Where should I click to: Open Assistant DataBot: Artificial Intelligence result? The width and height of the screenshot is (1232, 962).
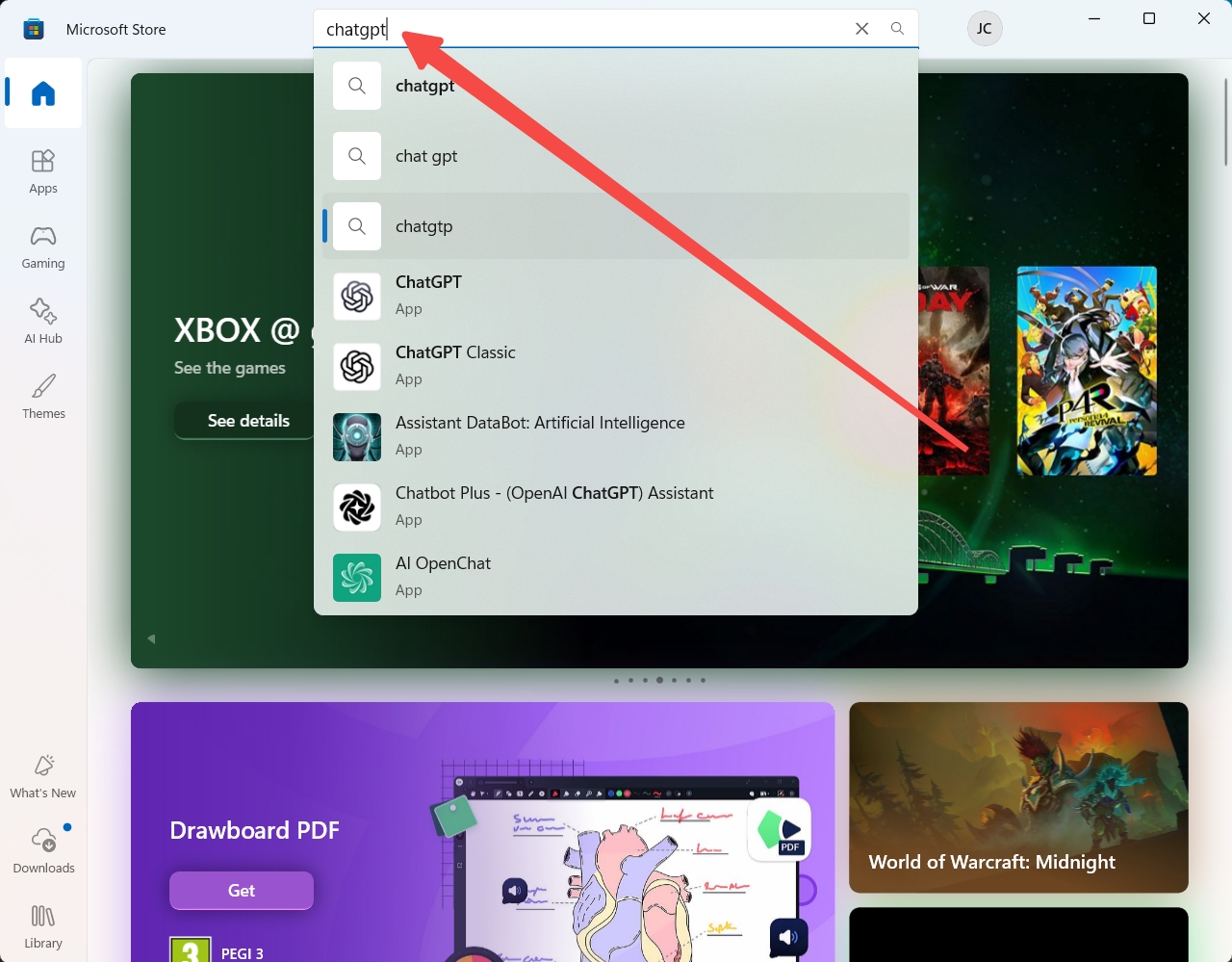[x=616, y=436]
